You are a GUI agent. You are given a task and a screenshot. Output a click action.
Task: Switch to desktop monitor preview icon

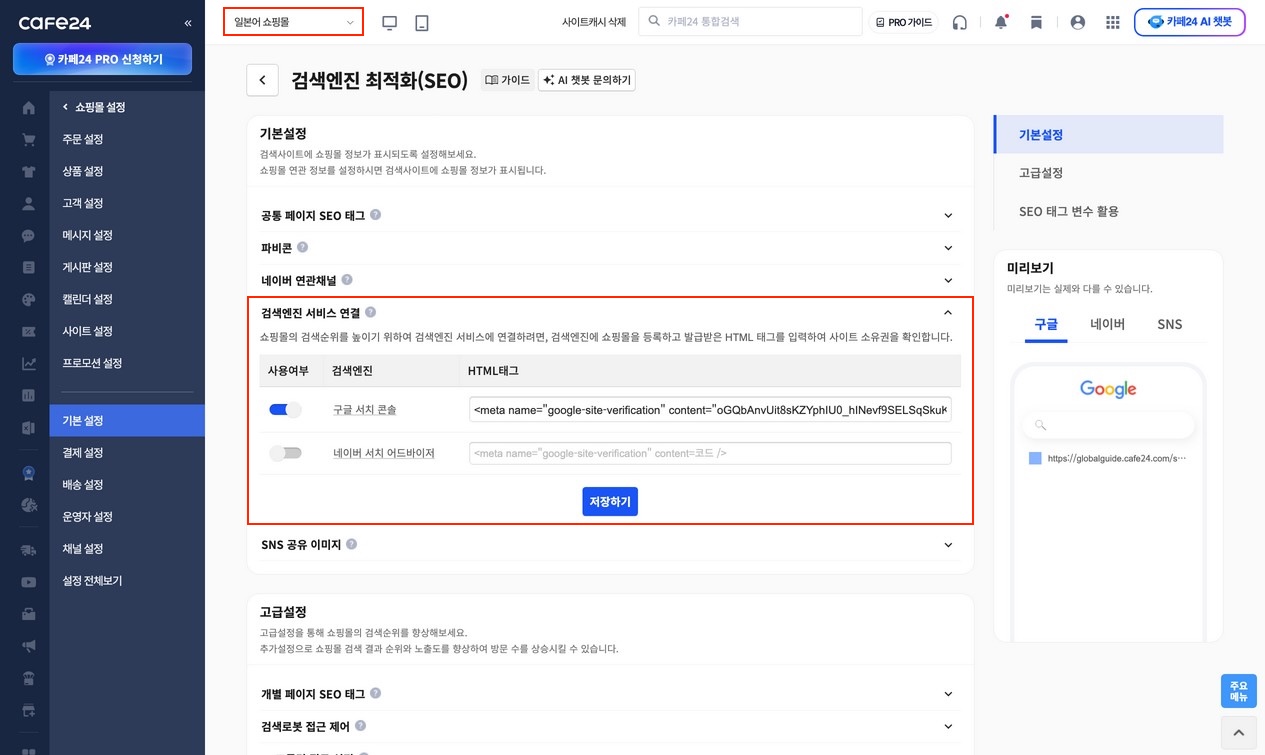[390, 22]
